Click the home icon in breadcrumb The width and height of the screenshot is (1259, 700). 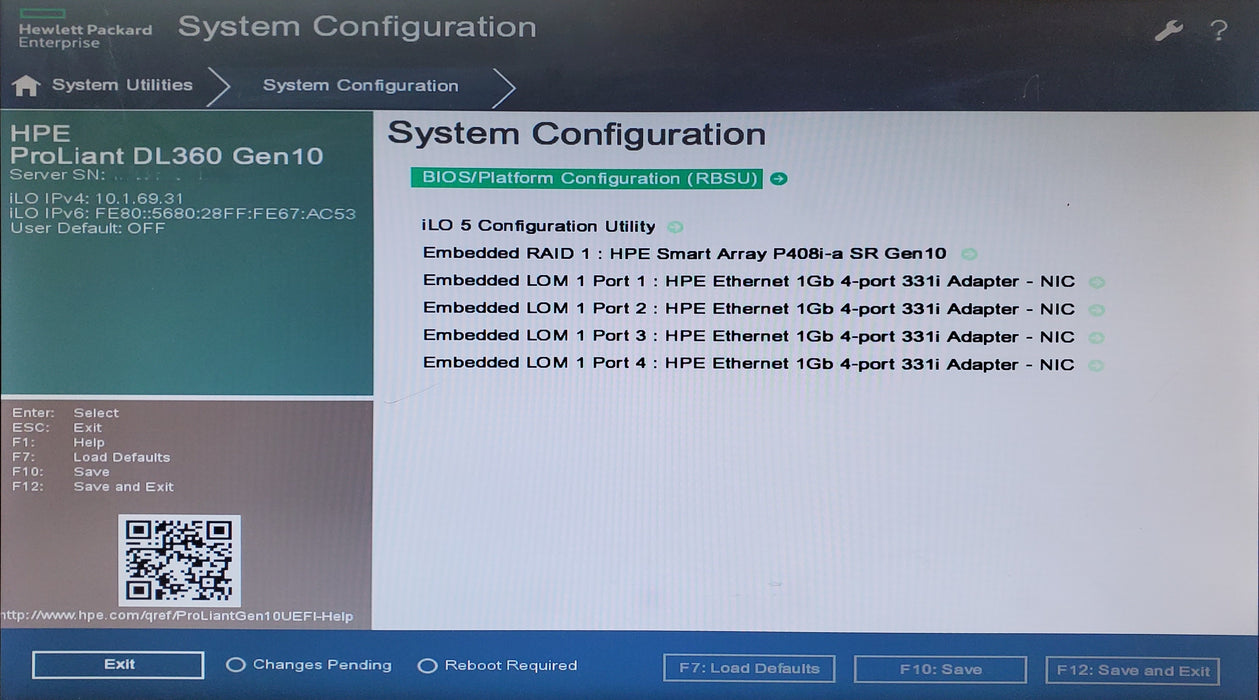[25, 86]
